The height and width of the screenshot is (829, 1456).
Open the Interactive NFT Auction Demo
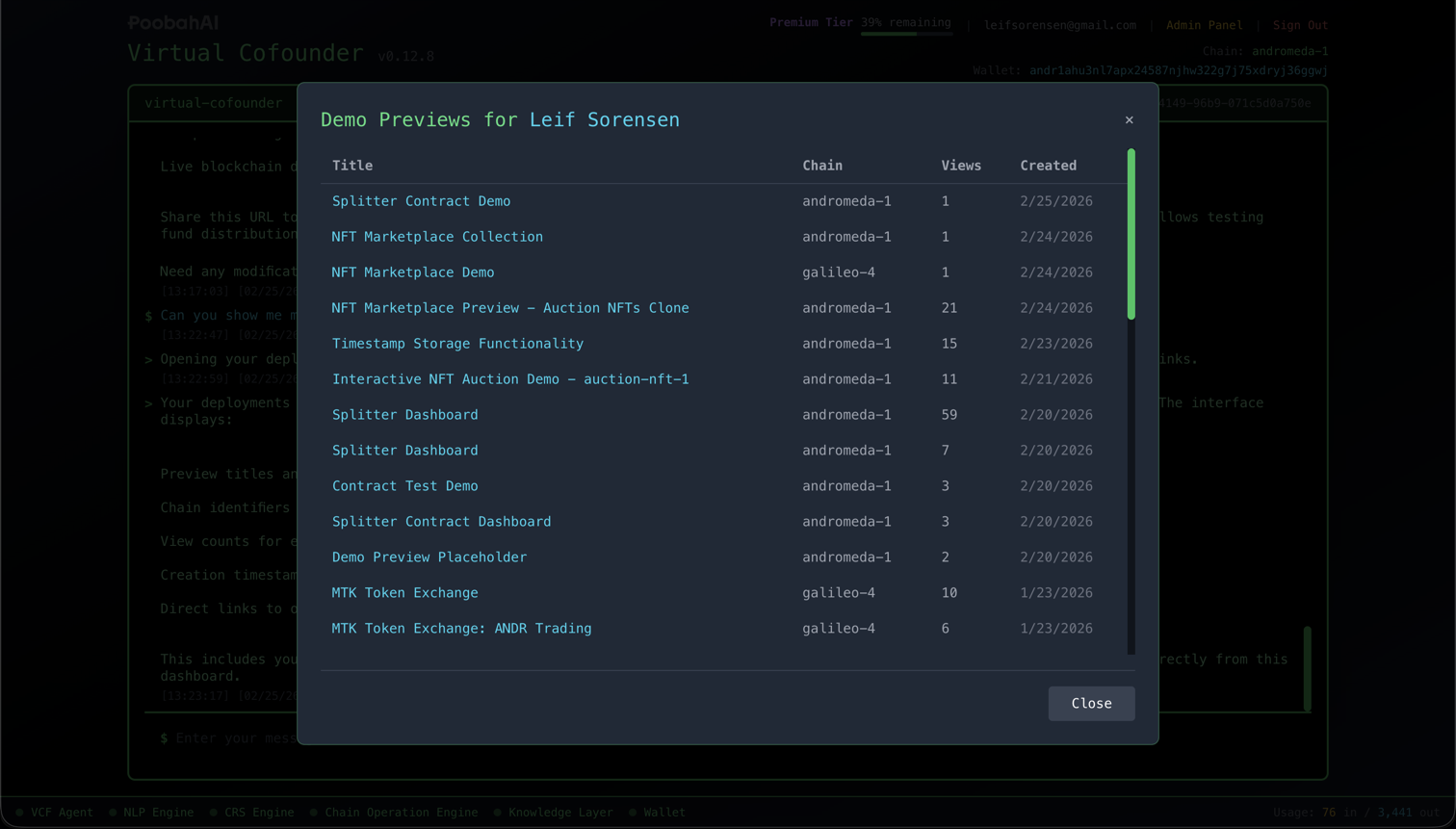point(508,378)
